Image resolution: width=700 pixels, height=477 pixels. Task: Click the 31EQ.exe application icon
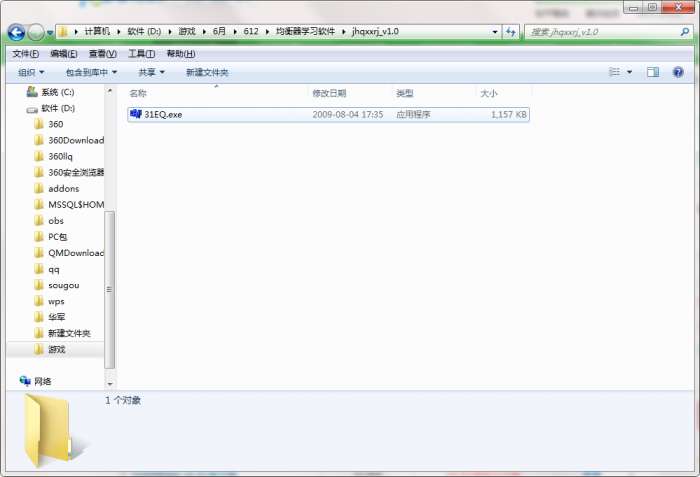point(135,114)
